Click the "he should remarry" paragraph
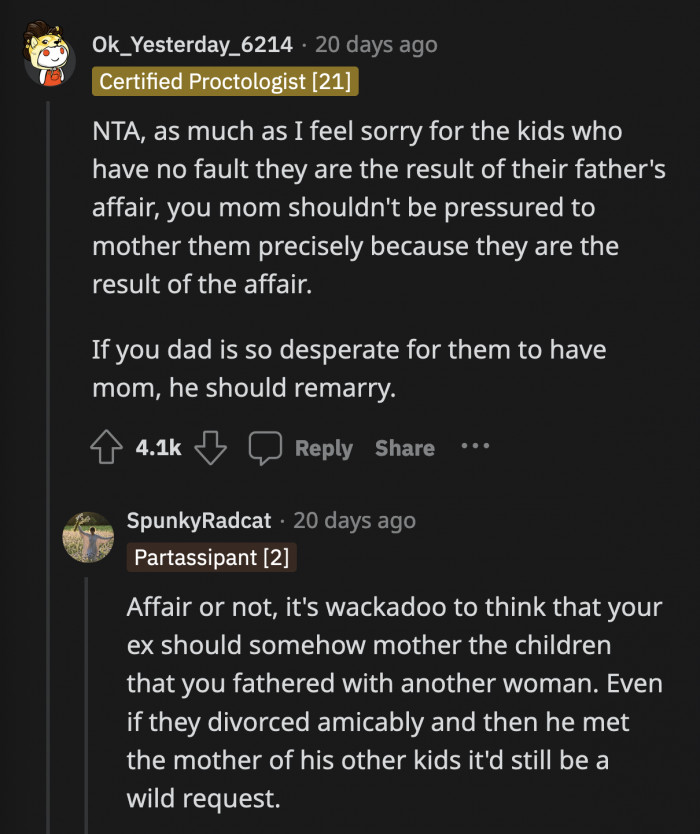Viewport: 700px width, 834px height. tap(349, 369)
